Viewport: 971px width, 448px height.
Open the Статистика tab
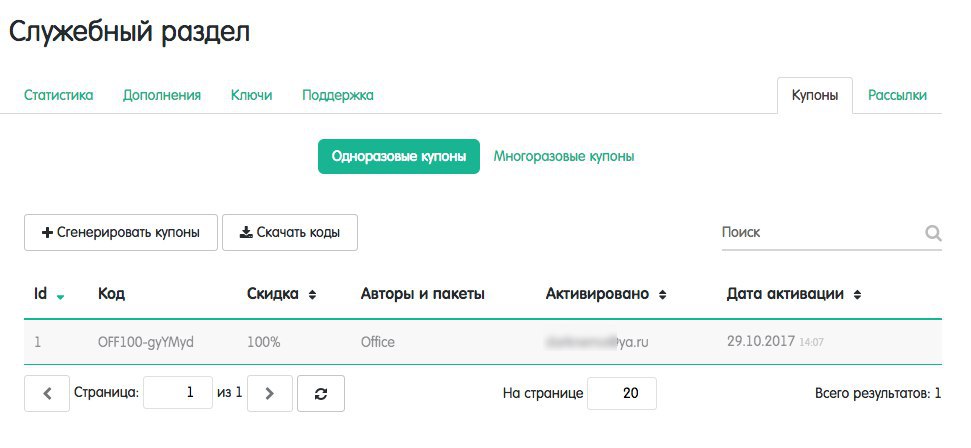pyautogui.click(x=58, y=96)
